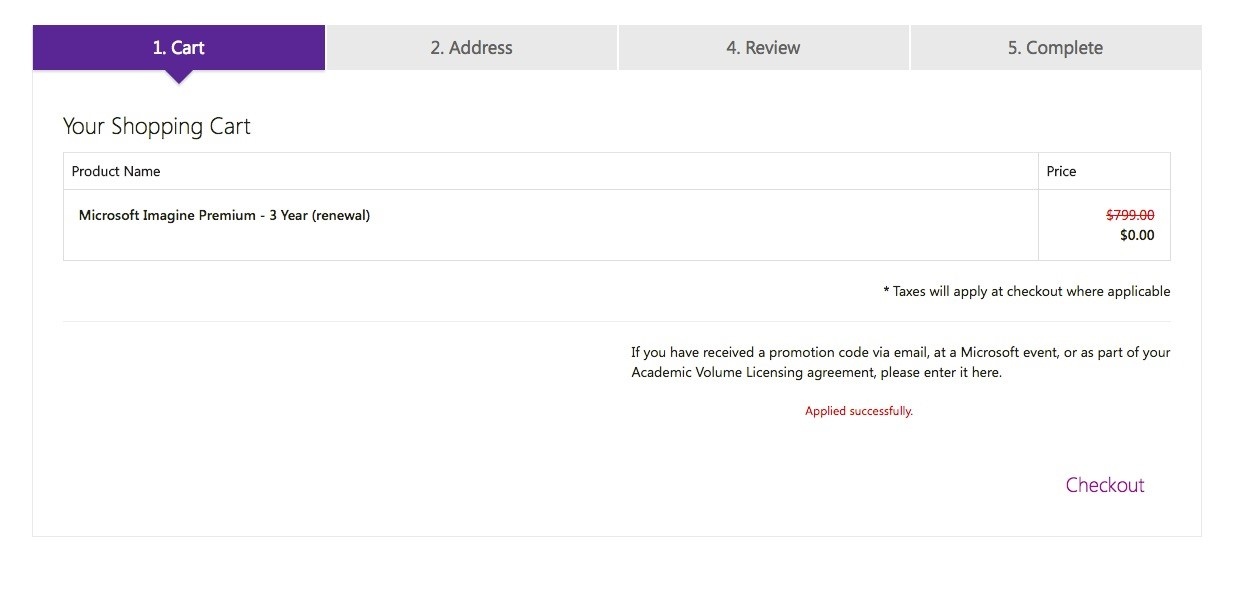
Task: Go to the 4. Review step tab
Action: [x=763, y=48]
